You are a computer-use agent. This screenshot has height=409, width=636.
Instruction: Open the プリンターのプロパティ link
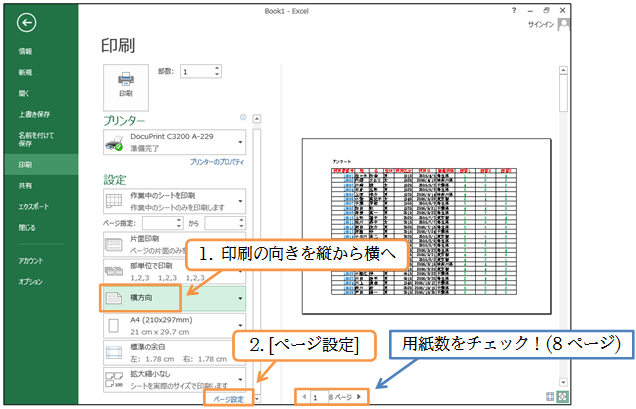[x=217, y=161]
